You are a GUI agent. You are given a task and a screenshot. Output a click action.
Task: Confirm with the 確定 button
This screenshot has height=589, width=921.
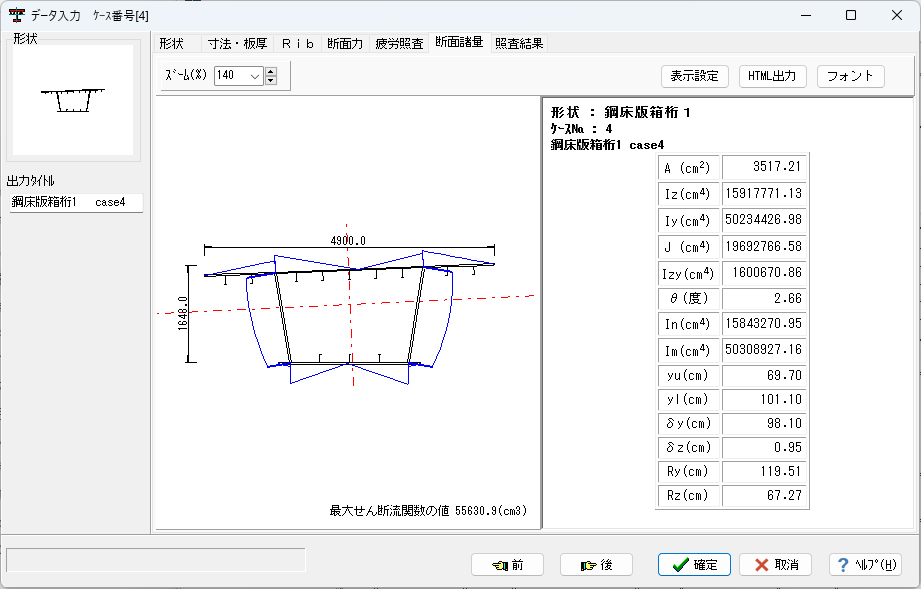[694, 565]
